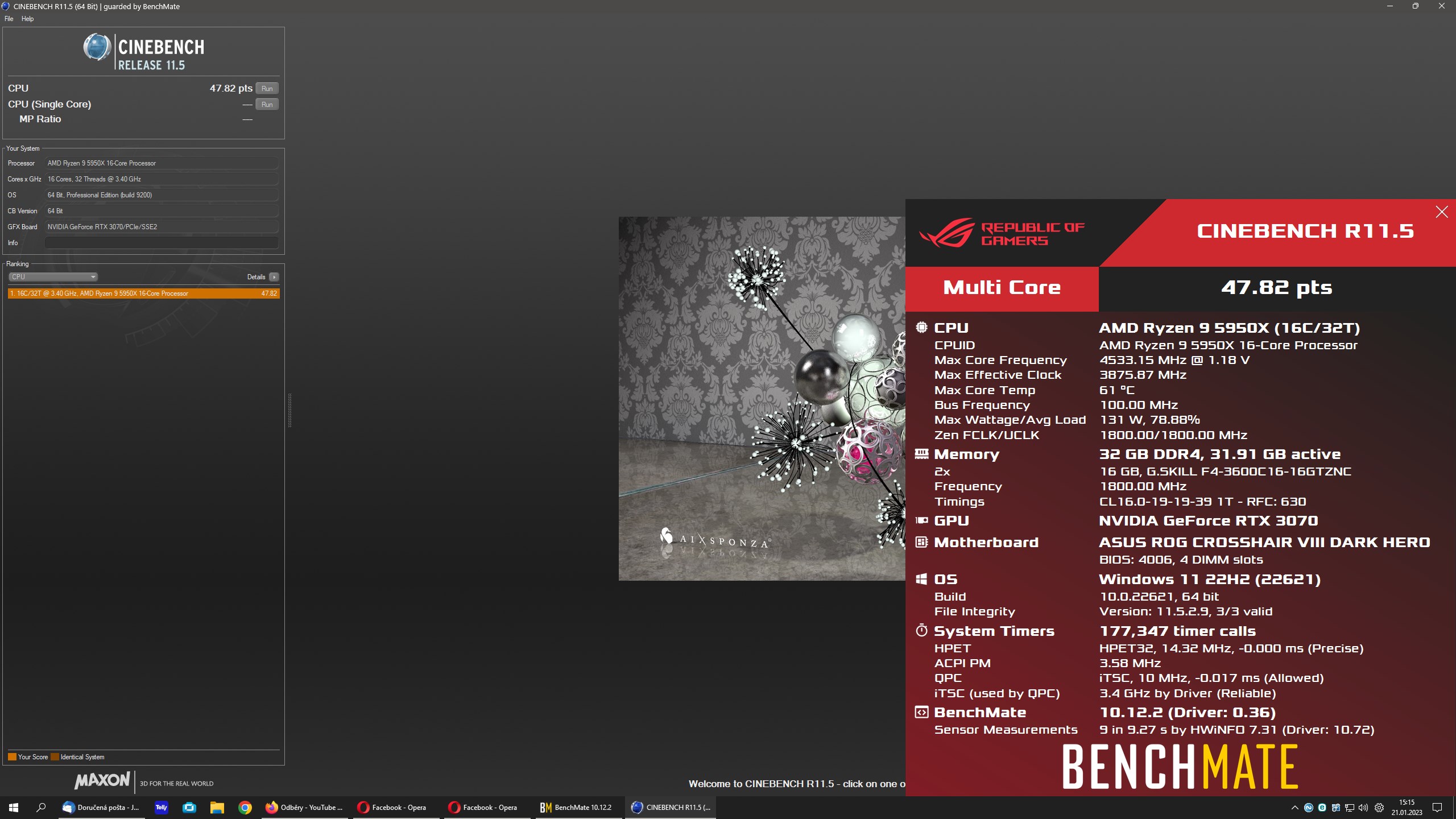Open the notification center

pyautogui.click(x=1437, y=808)
